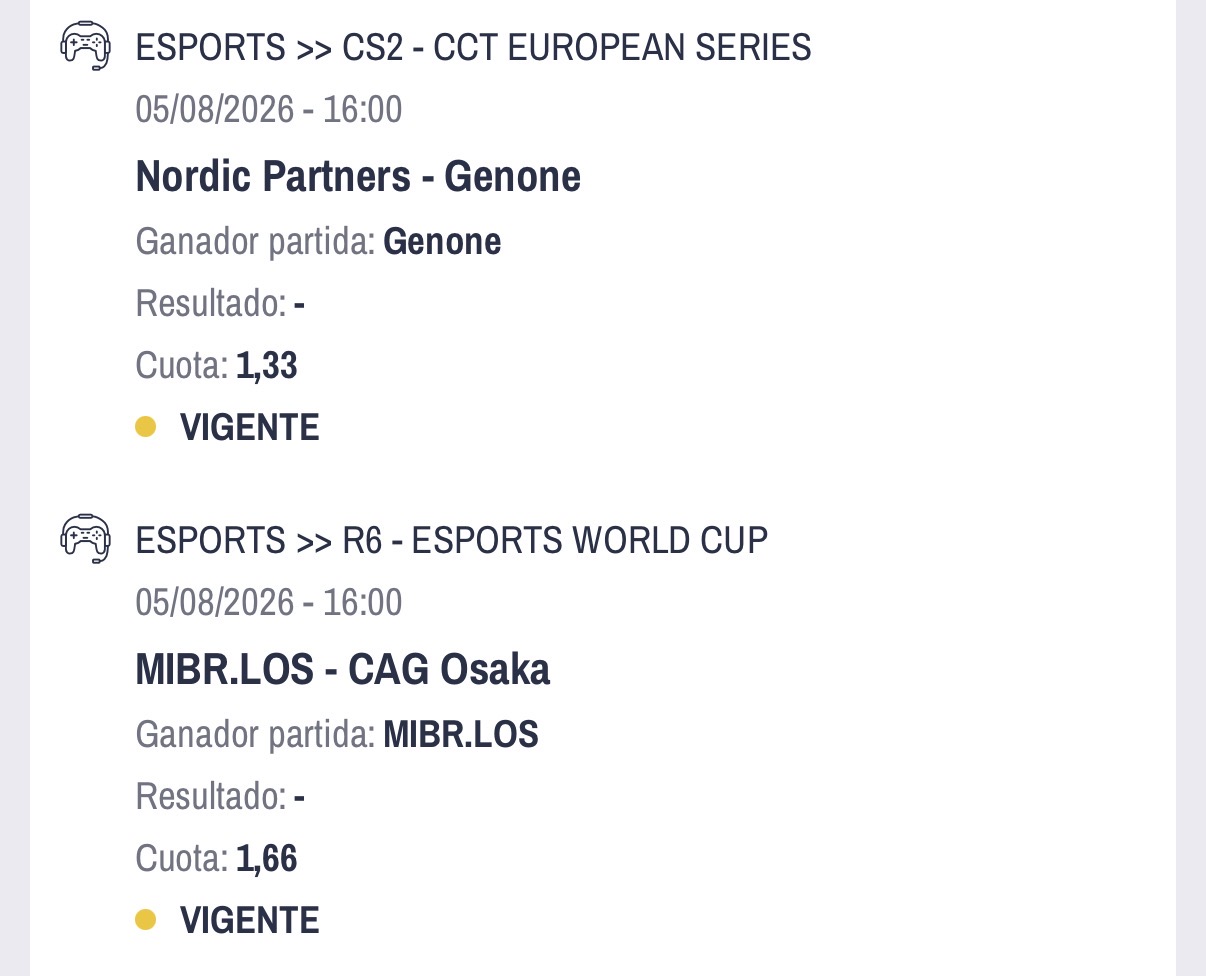The image size is (1206, 976).
Task: Click Ganador partida: Genone selection
Action: click(x=318, y=242)
